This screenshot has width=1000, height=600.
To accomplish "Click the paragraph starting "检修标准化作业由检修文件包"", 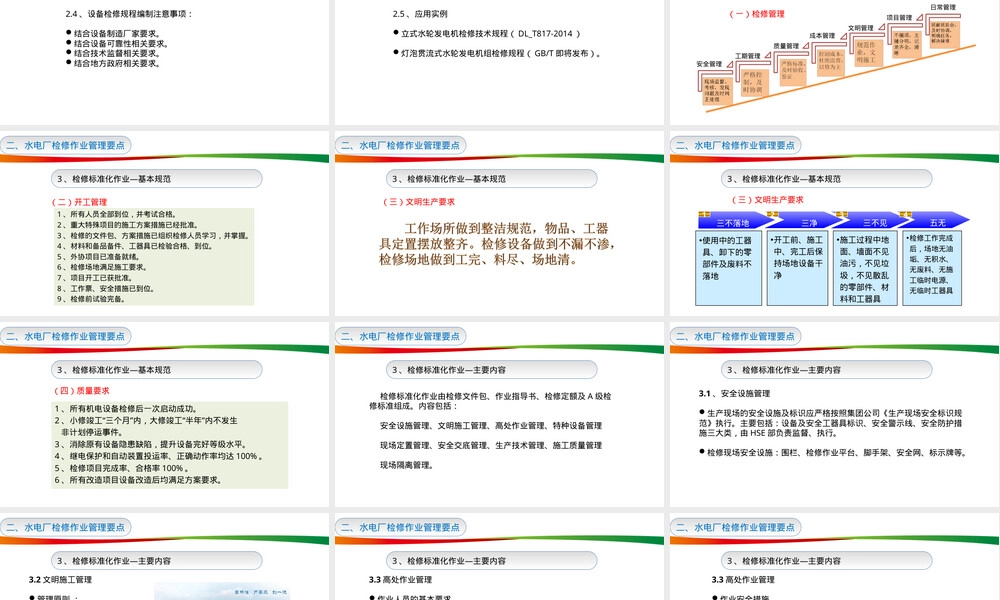I will pyautogui.click(x=490, y=401).
